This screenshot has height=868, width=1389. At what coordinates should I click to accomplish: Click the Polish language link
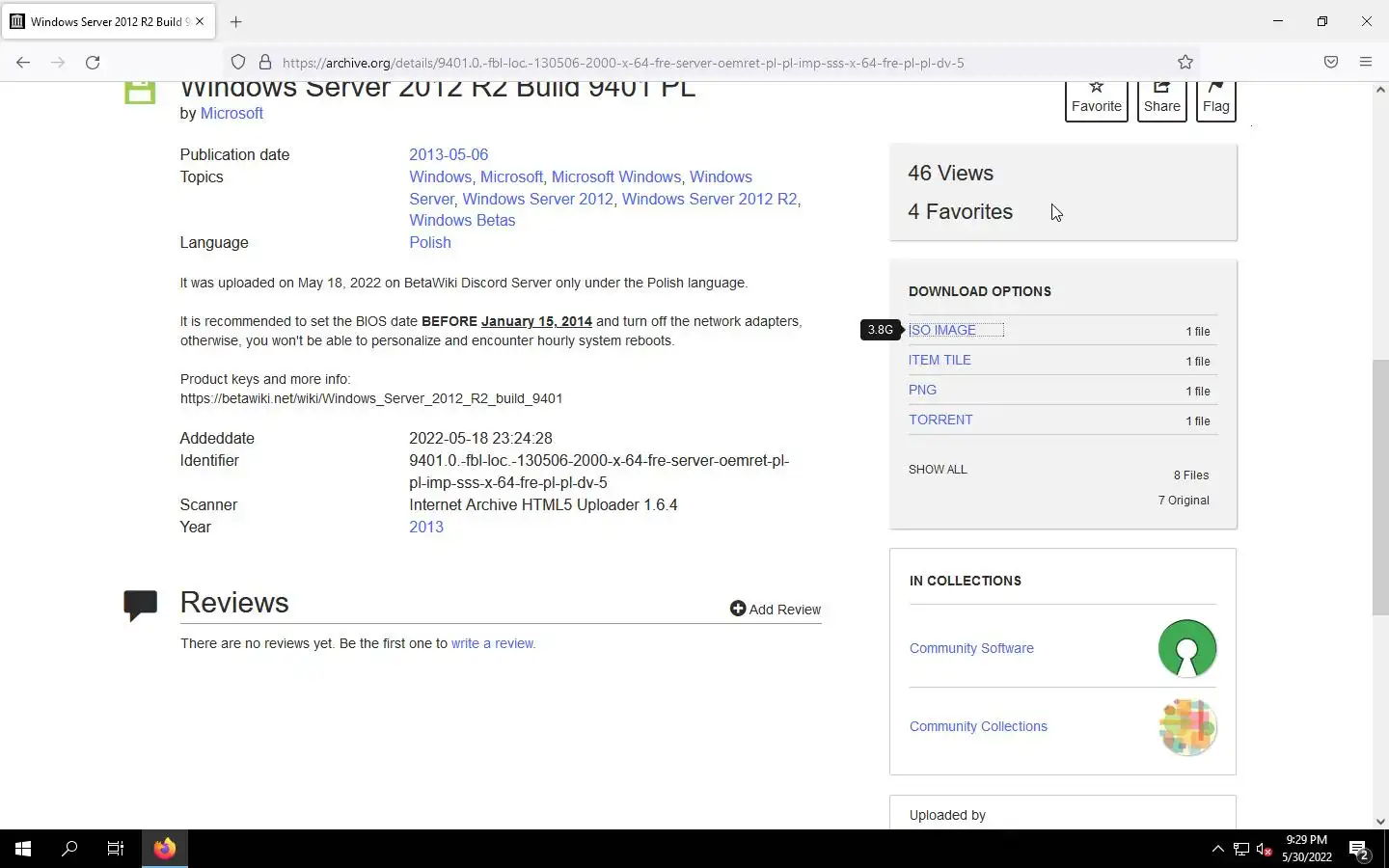430,243
